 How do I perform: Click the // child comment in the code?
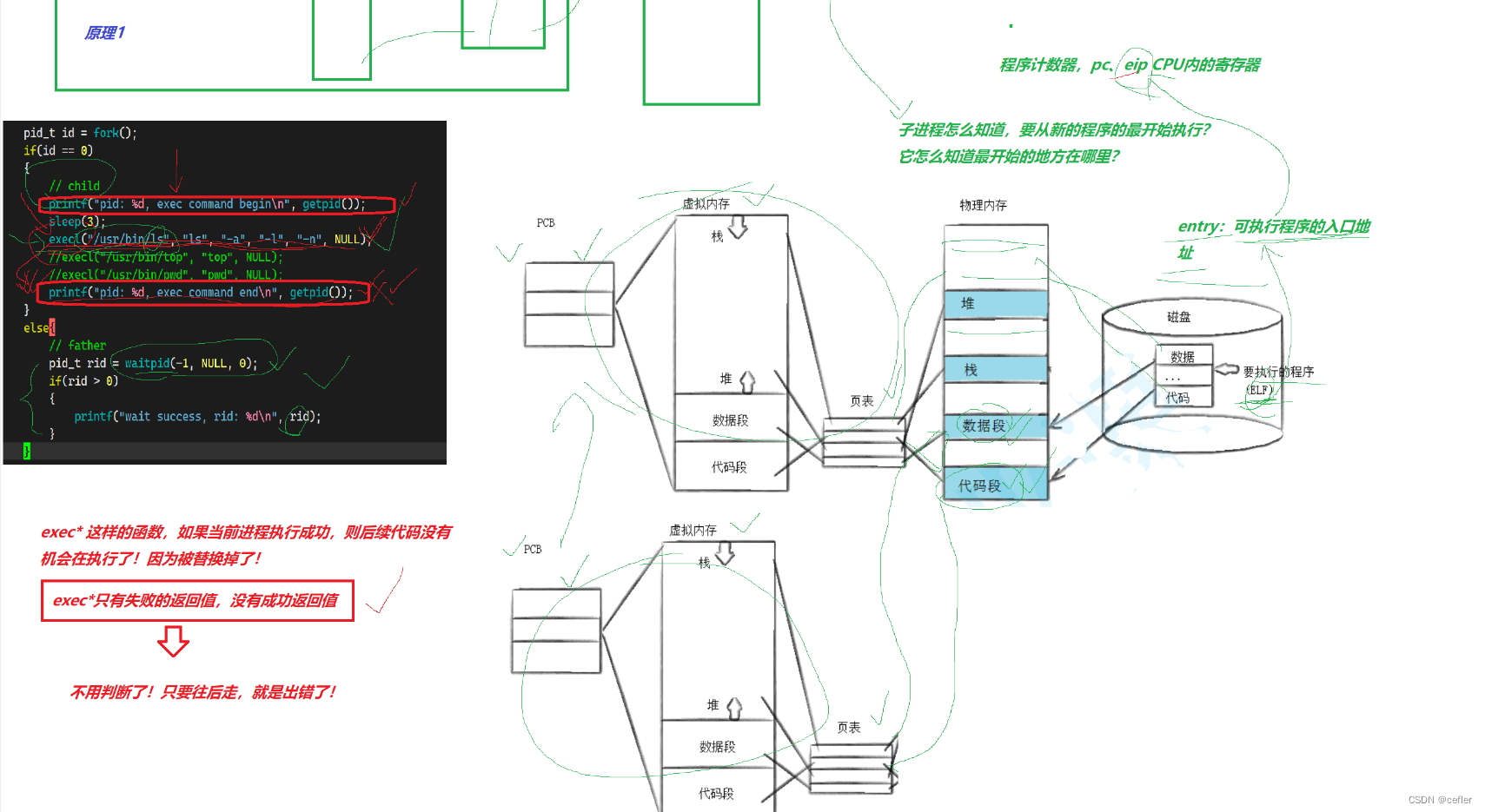pos(74,186)
